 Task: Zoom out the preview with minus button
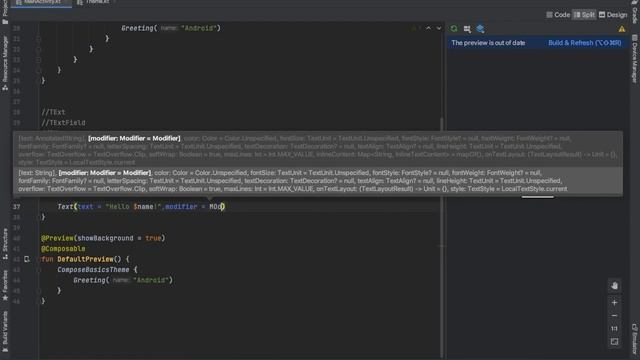[x=614, y=316]
